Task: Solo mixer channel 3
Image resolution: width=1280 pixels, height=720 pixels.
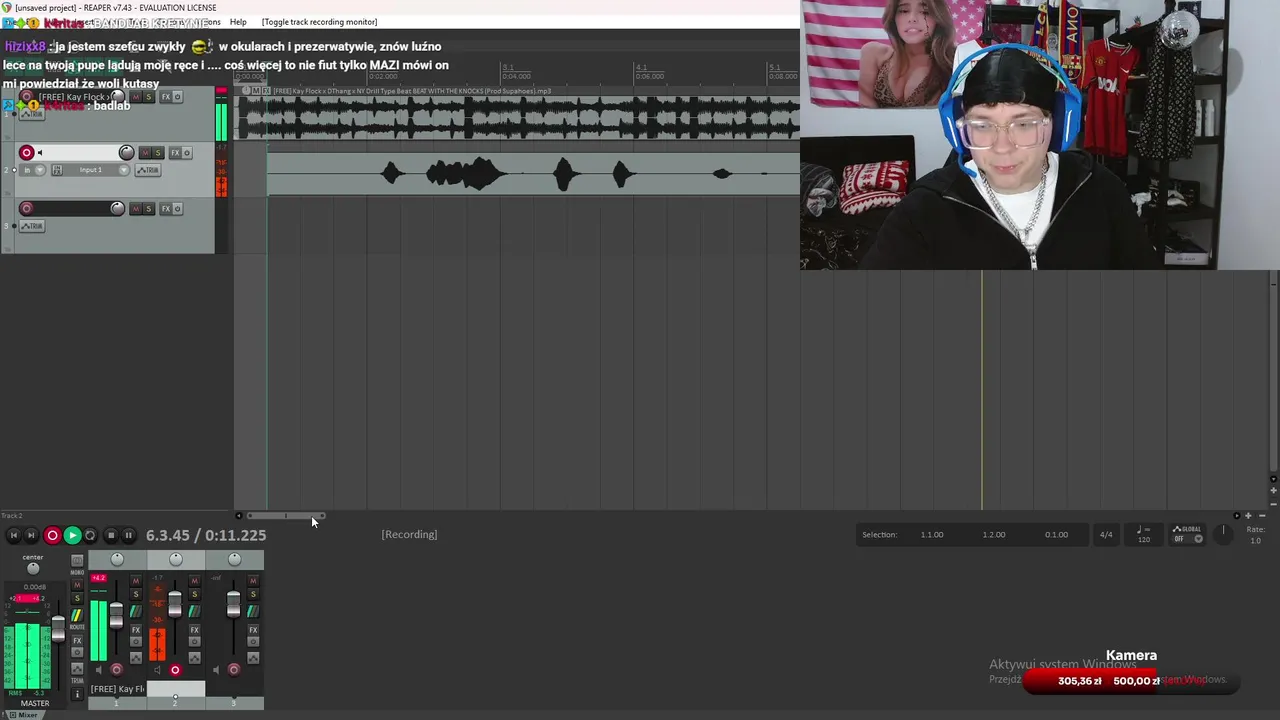Action: [x=253, y=594]
